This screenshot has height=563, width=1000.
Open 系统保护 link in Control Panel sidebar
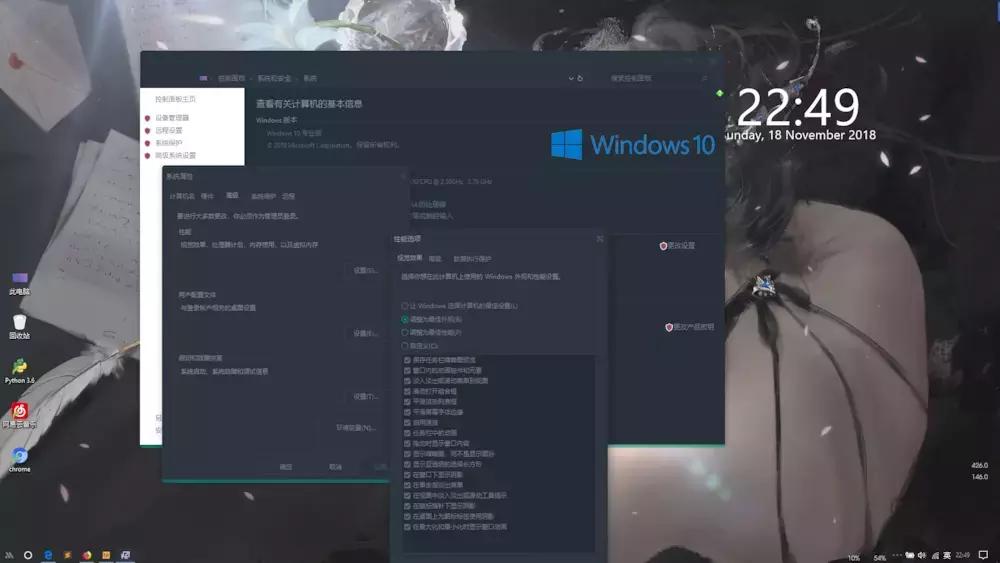pos(169,143)
